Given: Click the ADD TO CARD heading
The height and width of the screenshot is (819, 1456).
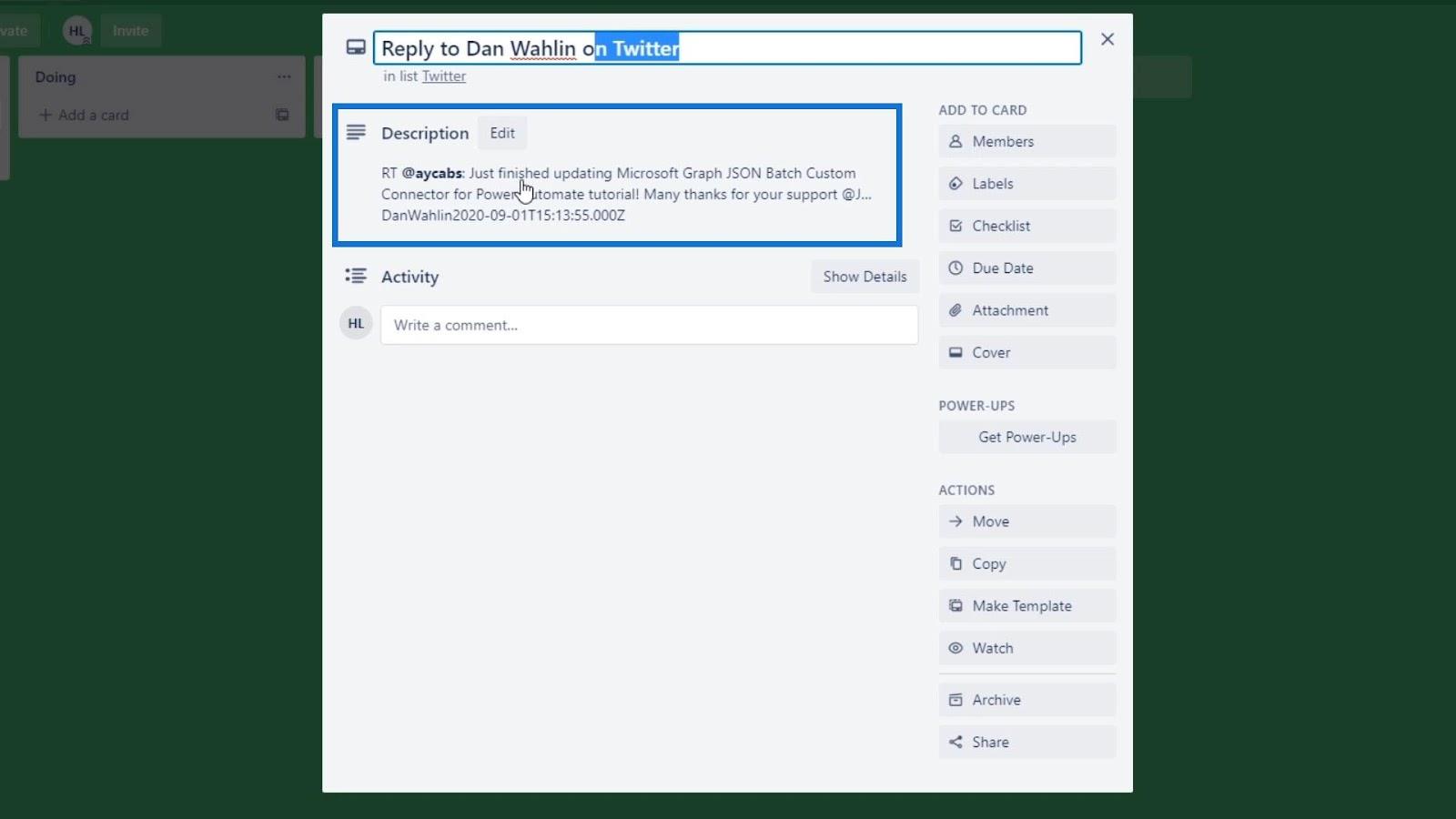Looking at the screenshot, I should click(983, 110).
